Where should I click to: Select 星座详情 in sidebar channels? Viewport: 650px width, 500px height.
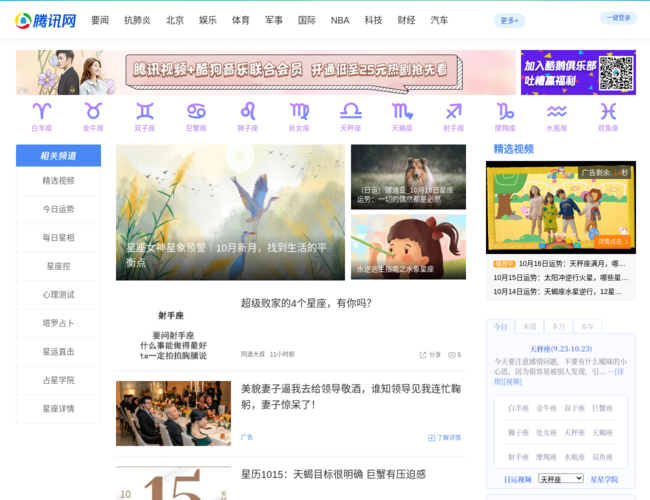(x=58, y=409)
